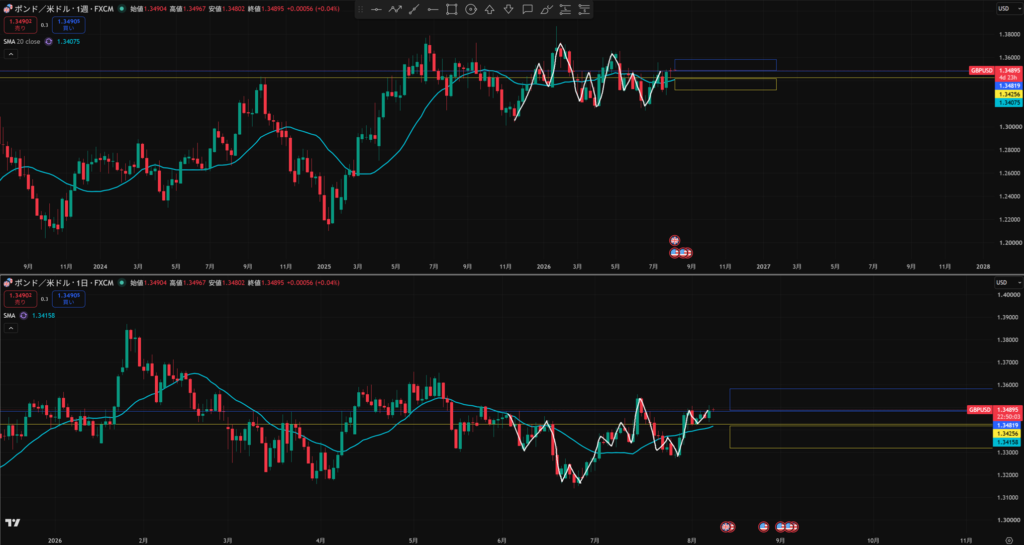The height and width of the screenshot is (545, 1024).
Task: Click the weekly chart 1.34902 sell button
Action: click(20, 25)
